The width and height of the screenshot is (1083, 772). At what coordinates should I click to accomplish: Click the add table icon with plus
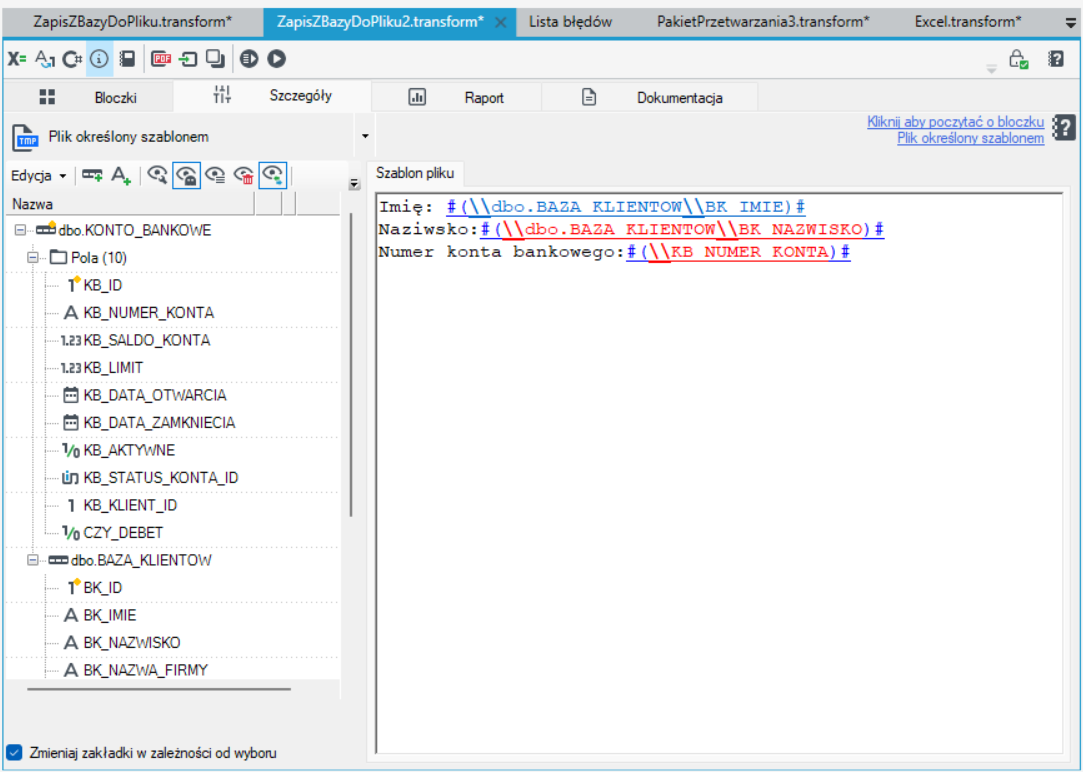[93, 176]
